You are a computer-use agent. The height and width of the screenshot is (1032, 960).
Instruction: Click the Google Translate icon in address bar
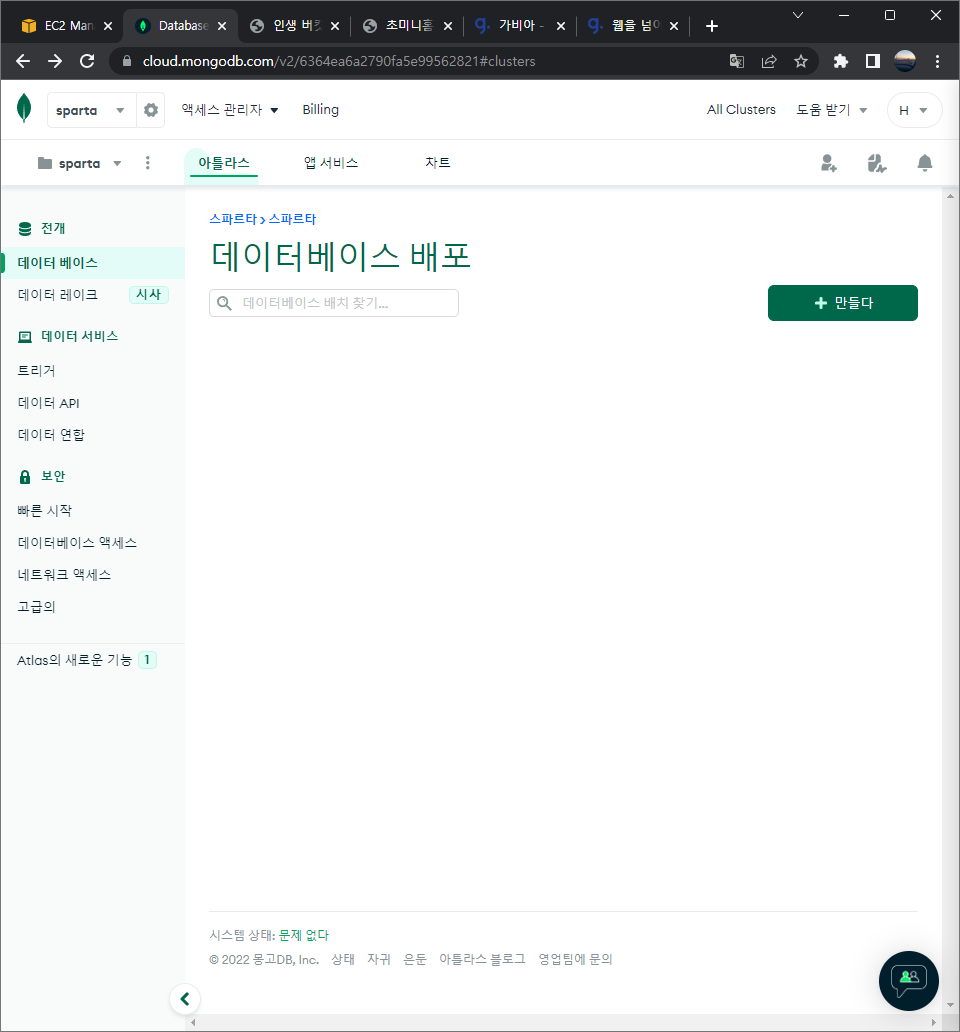(737, 61)
